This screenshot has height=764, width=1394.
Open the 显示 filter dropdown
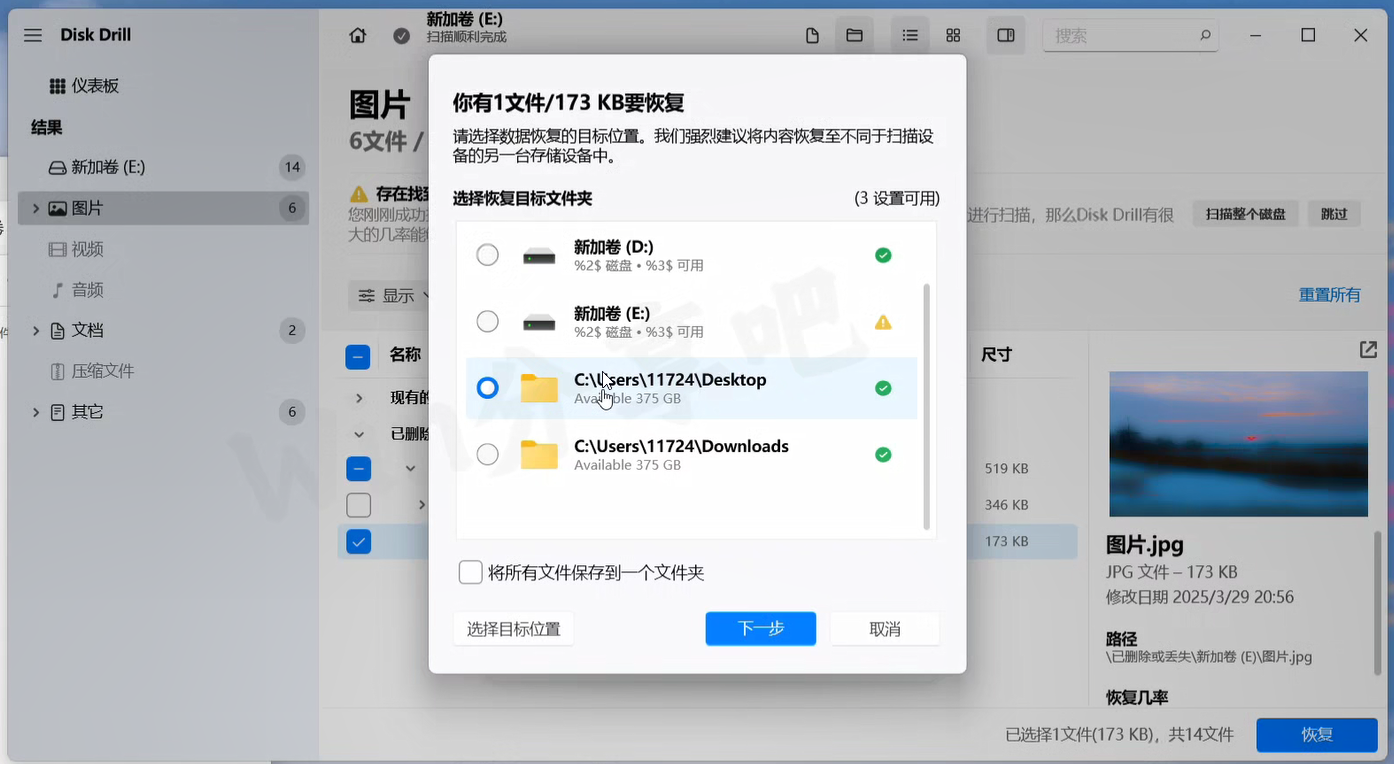coord(394,295)
